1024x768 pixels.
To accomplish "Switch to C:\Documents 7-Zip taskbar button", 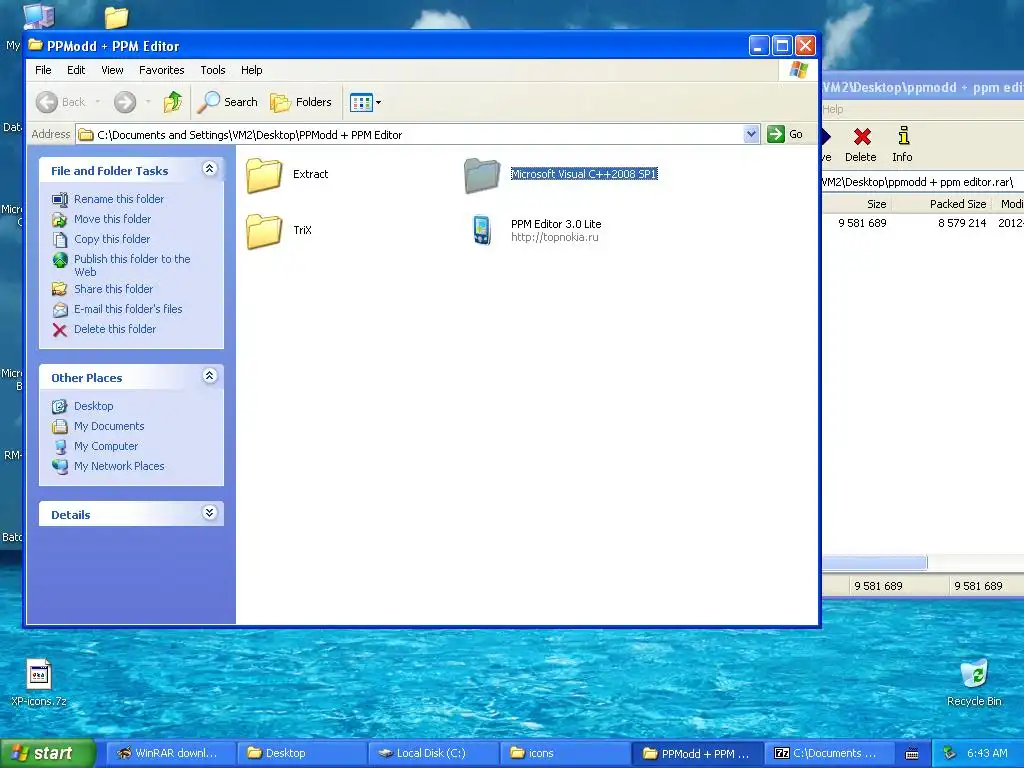I will point(829,753).
